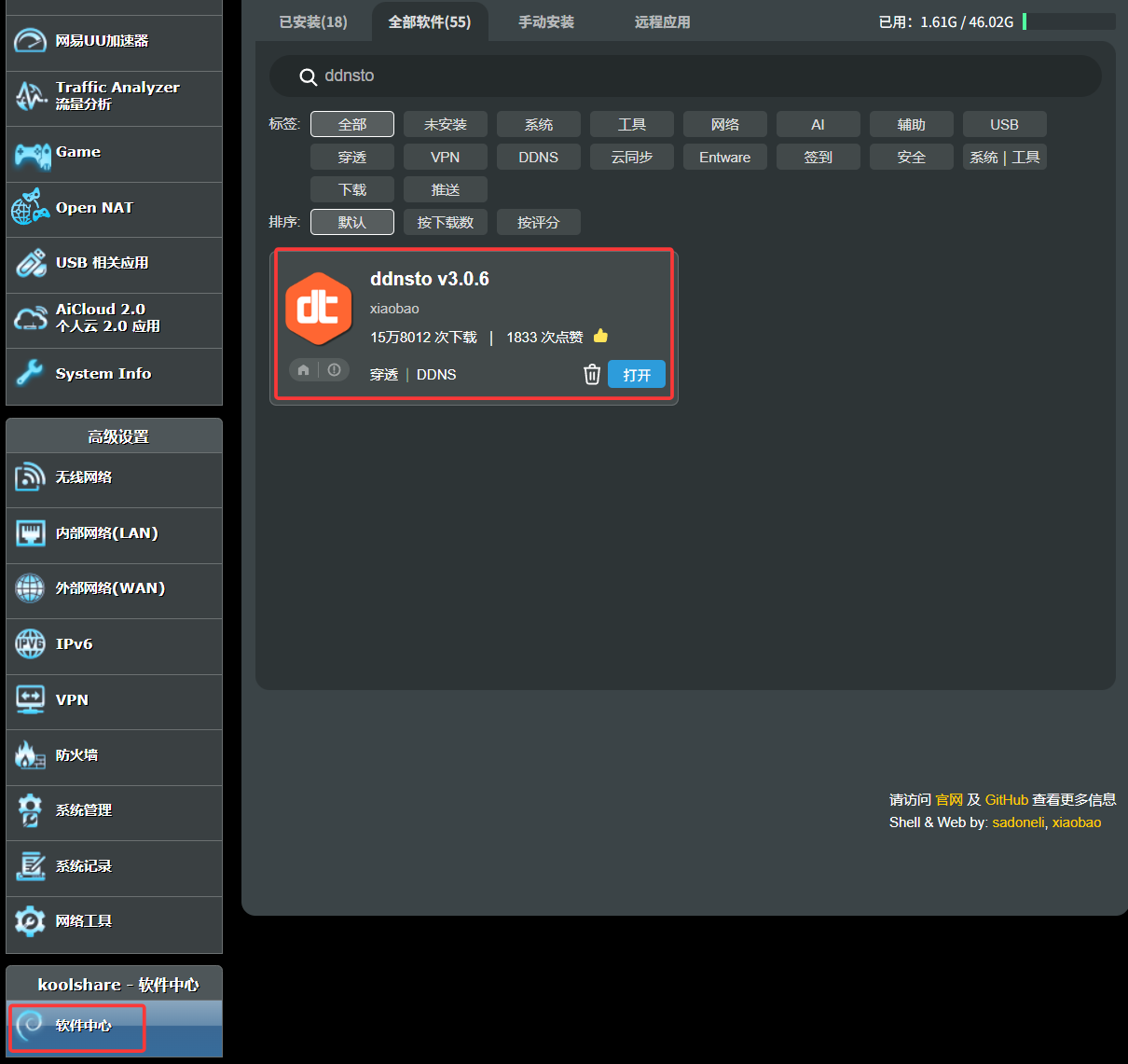Sort by 默认 order
Screen dimensions: 1128x1064
(352, 222)
